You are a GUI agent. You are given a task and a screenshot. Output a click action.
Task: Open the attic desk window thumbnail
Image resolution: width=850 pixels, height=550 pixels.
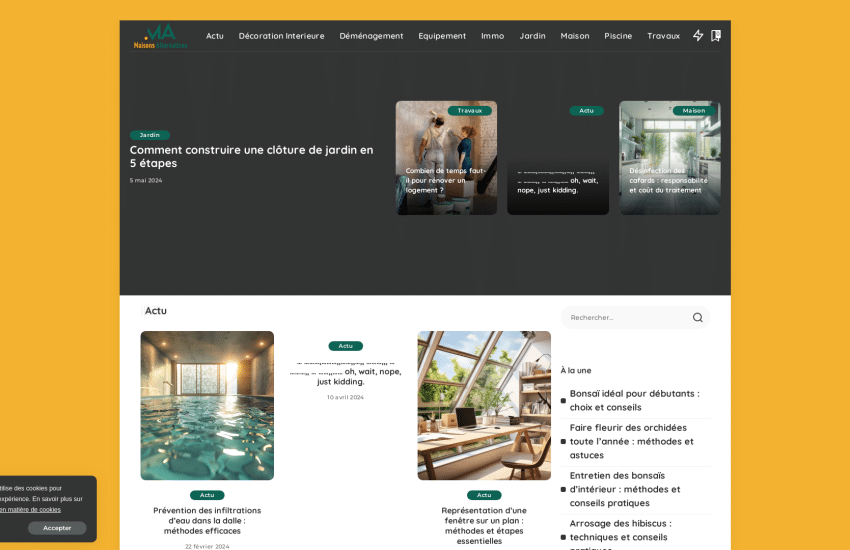pos(483,405)
